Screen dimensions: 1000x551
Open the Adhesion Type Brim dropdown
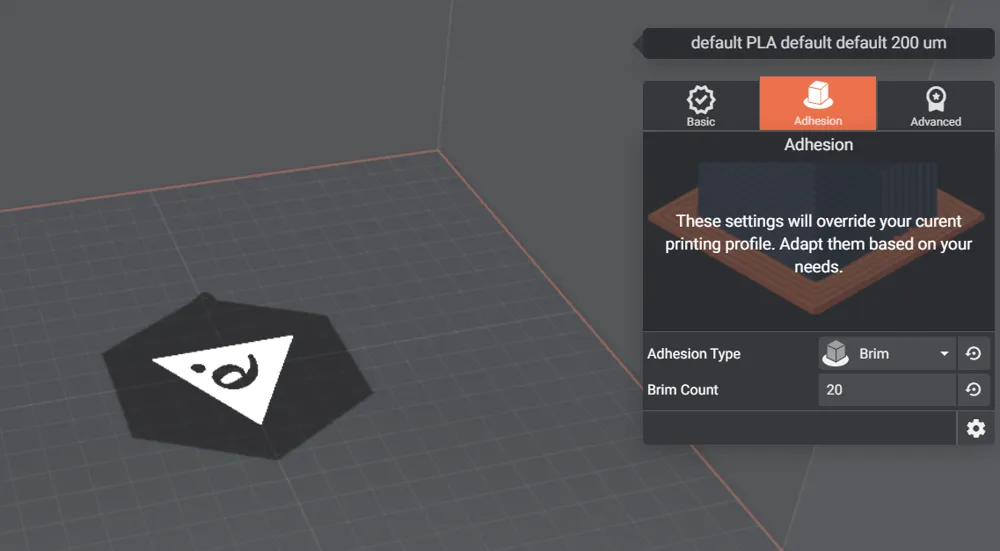click(x=887, y=353)
